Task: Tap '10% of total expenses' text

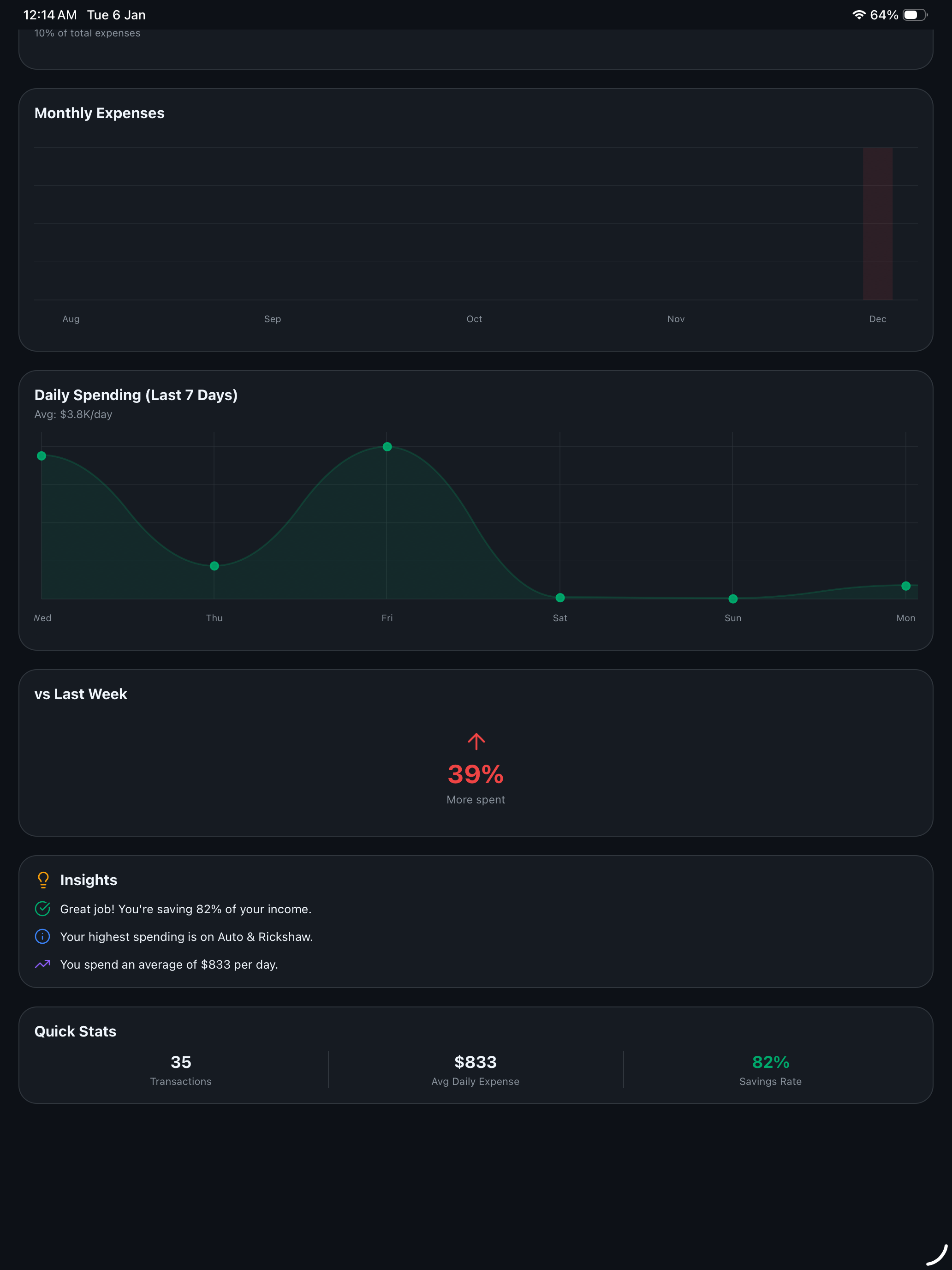Action: click(87, 33)
